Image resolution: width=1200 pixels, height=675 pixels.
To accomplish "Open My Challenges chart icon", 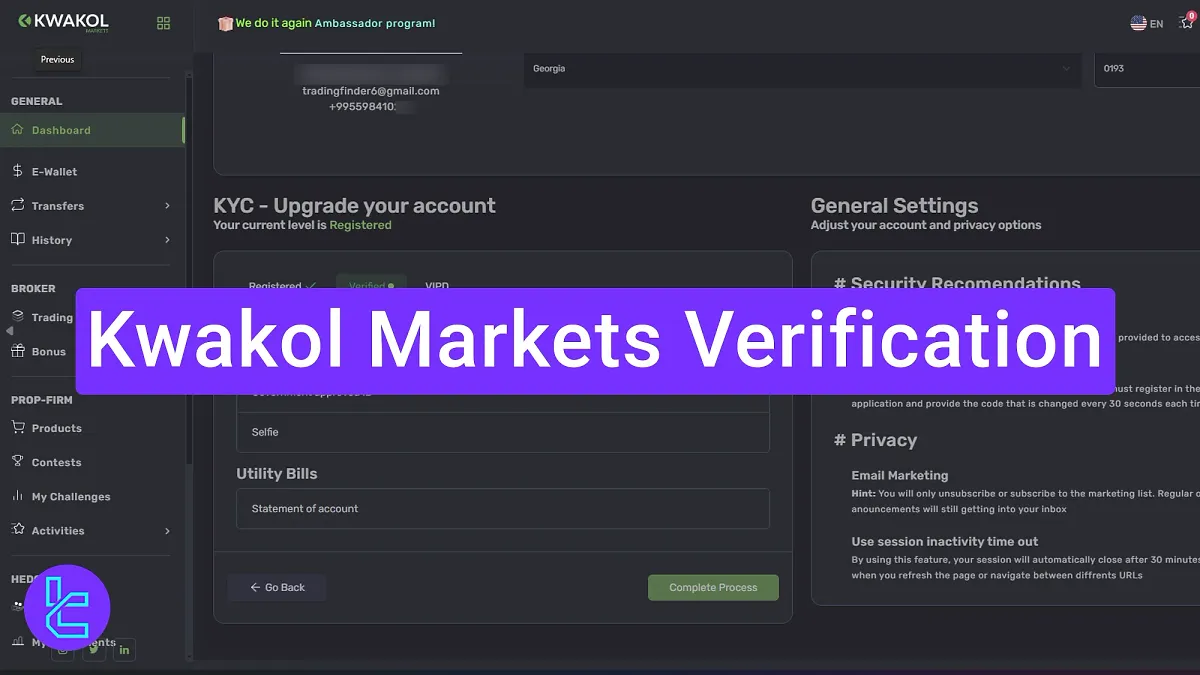I will pos(17,496).
